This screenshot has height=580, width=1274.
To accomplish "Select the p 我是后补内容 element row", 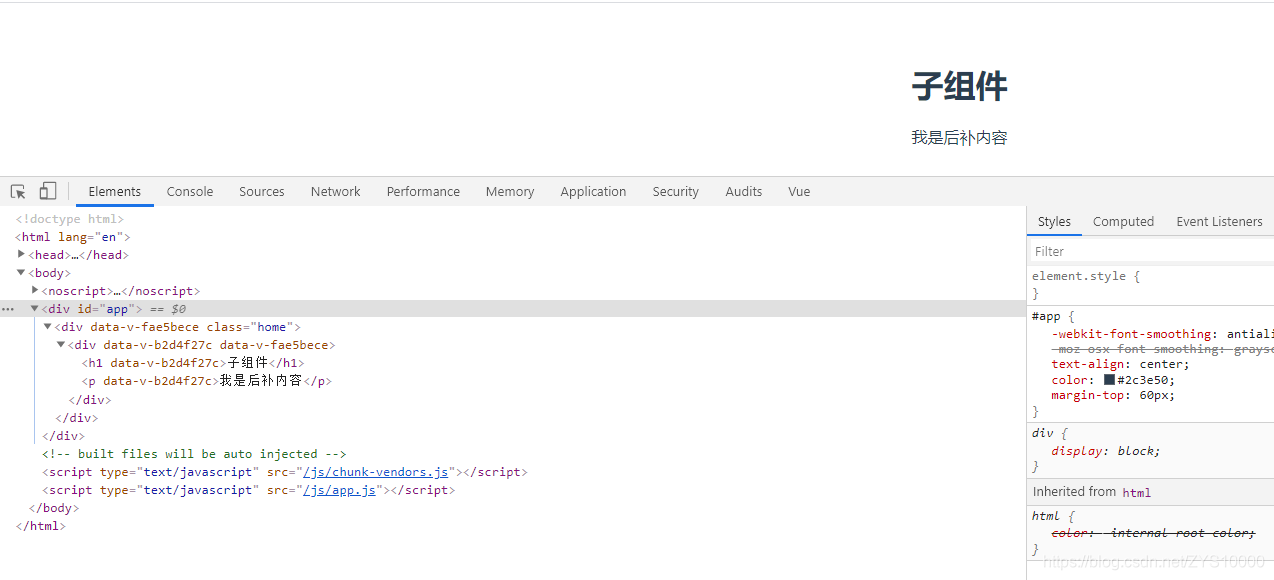I will (206, 381).
